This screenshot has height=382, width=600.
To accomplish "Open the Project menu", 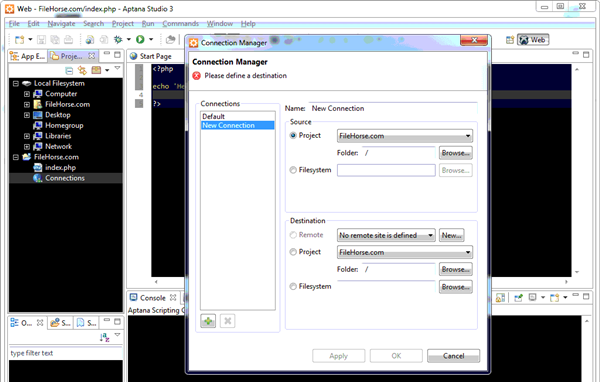I will click(122, 24).
